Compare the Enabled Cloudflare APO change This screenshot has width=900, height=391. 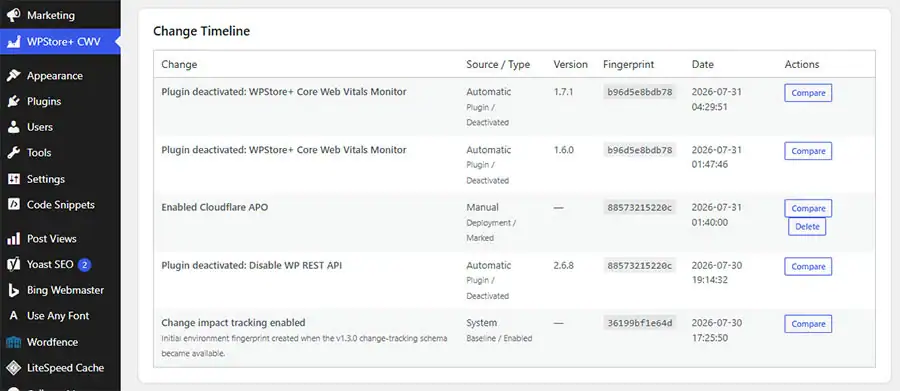808,208
